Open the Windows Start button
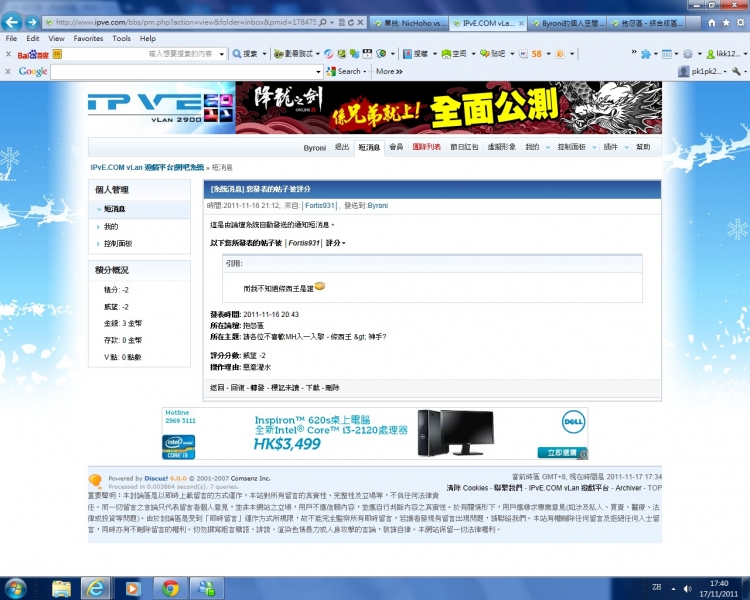The height and width of the screenshot is (600, 750). tap(14, 589)
